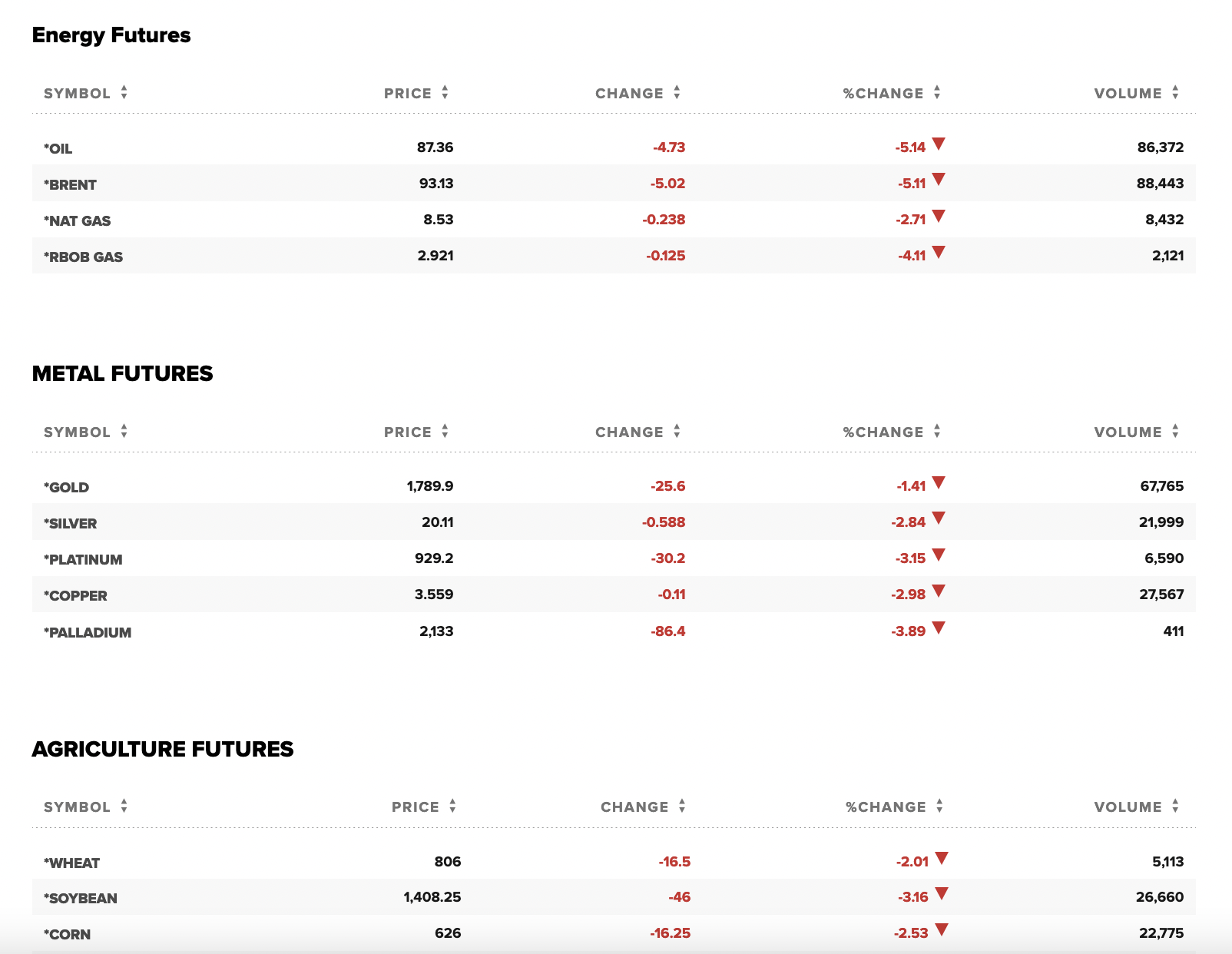
Task: Open the *OIL symbol link
Action: click(58, 148)
